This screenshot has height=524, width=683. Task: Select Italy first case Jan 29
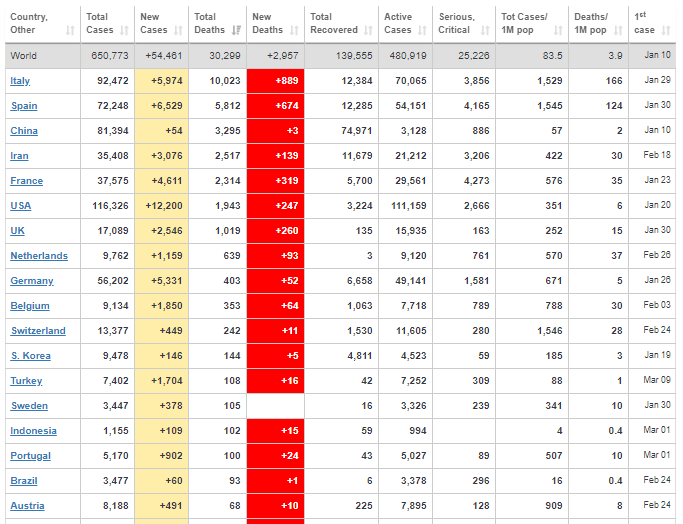[x=657, y=80]
